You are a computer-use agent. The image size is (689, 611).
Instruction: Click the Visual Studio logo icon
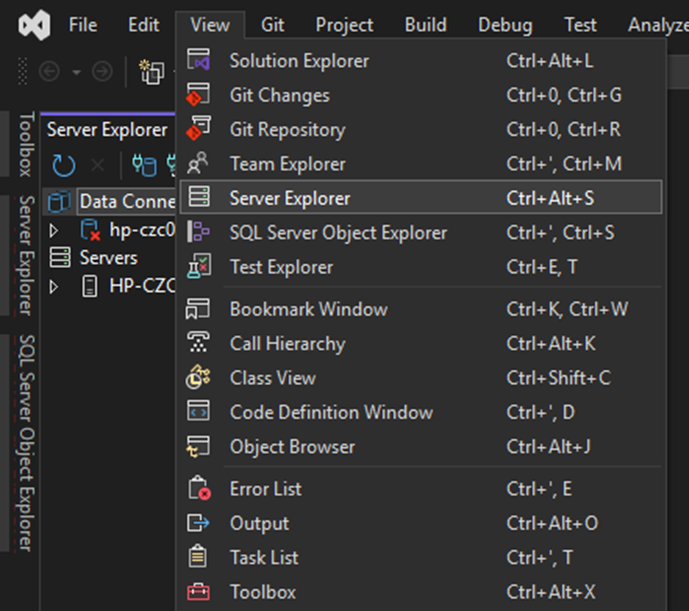(35, 24)
